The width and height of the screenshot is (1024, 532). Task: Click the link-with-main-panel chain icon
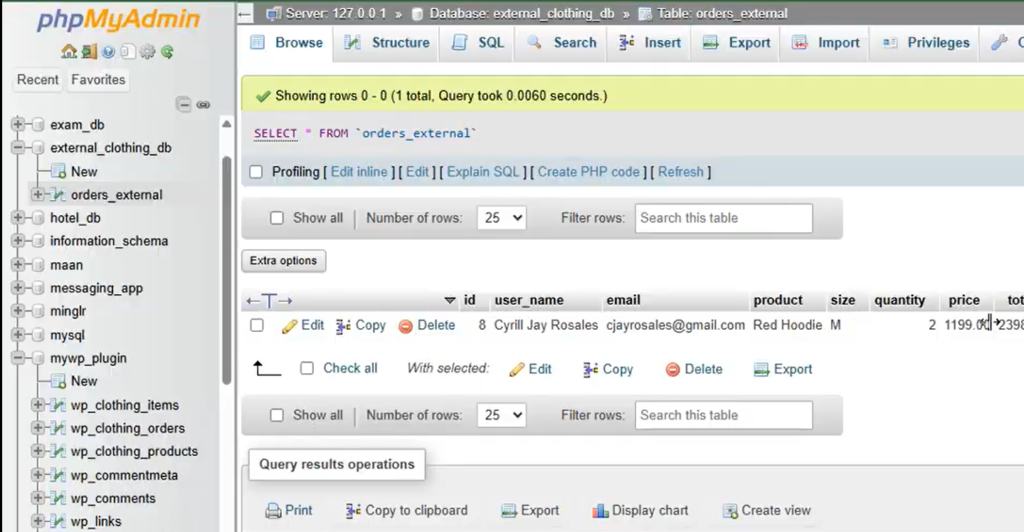(x=203, y=104)
